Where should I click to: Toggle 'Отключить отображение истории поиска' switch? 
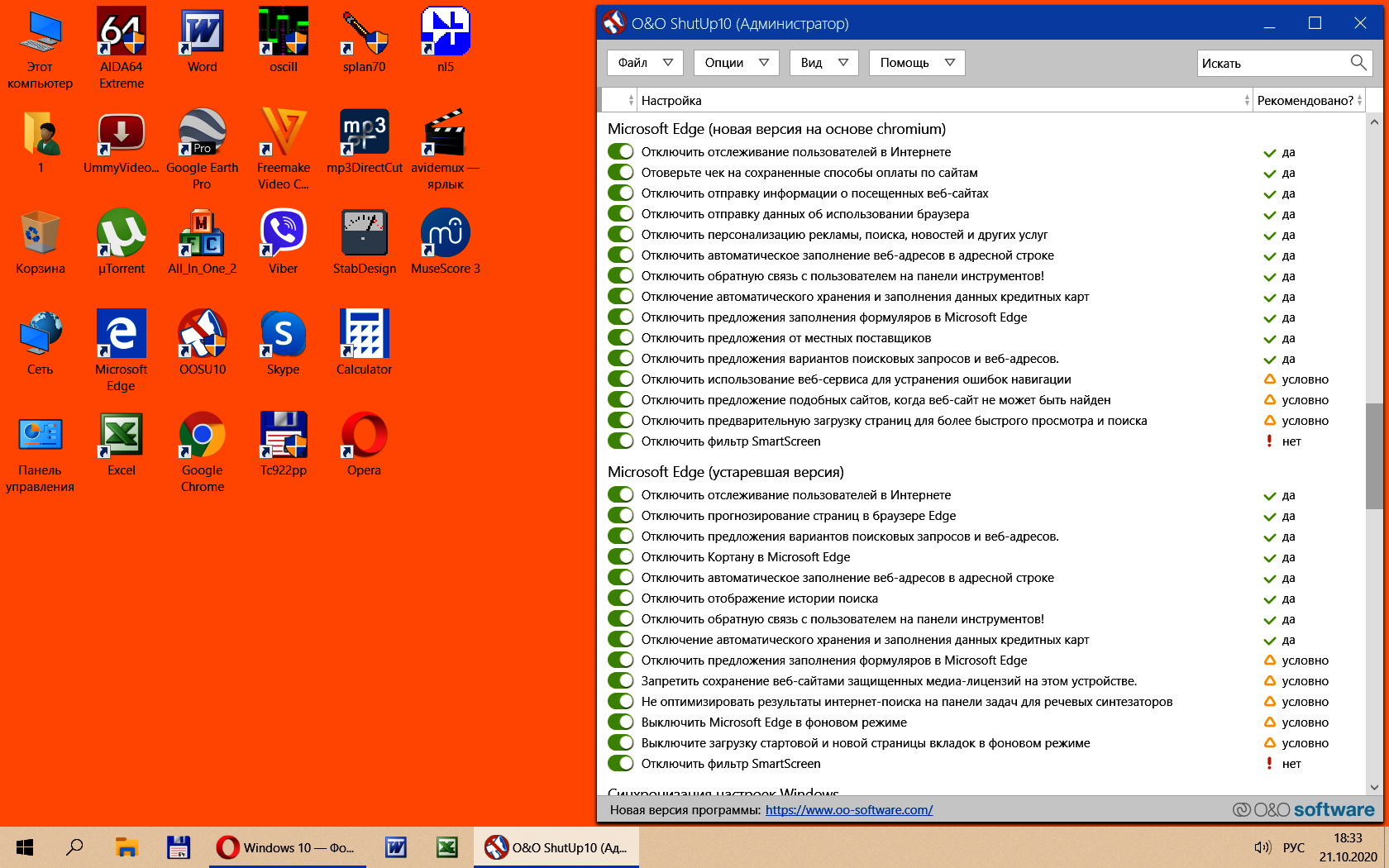coord(620,599)
